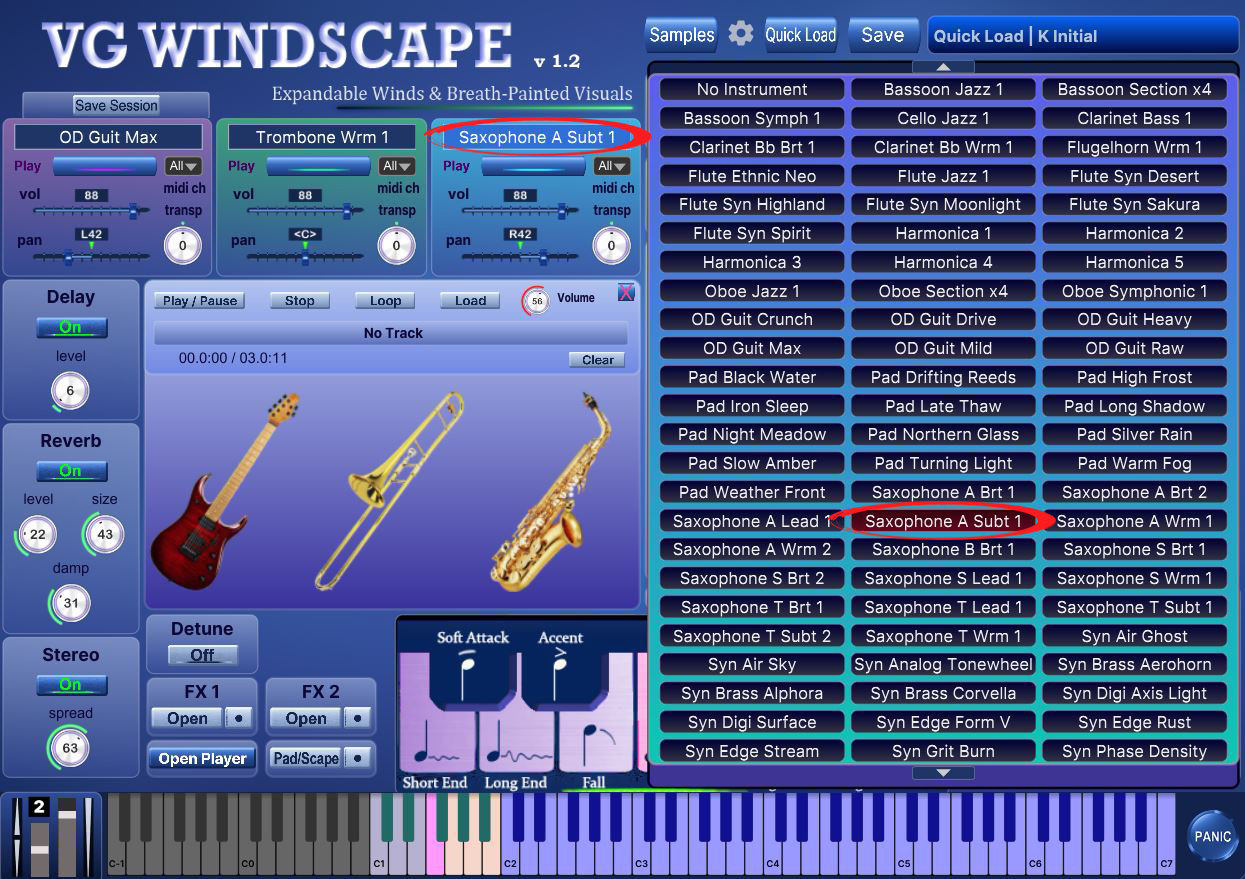Choose No Instrument from list

pos(752,89)
